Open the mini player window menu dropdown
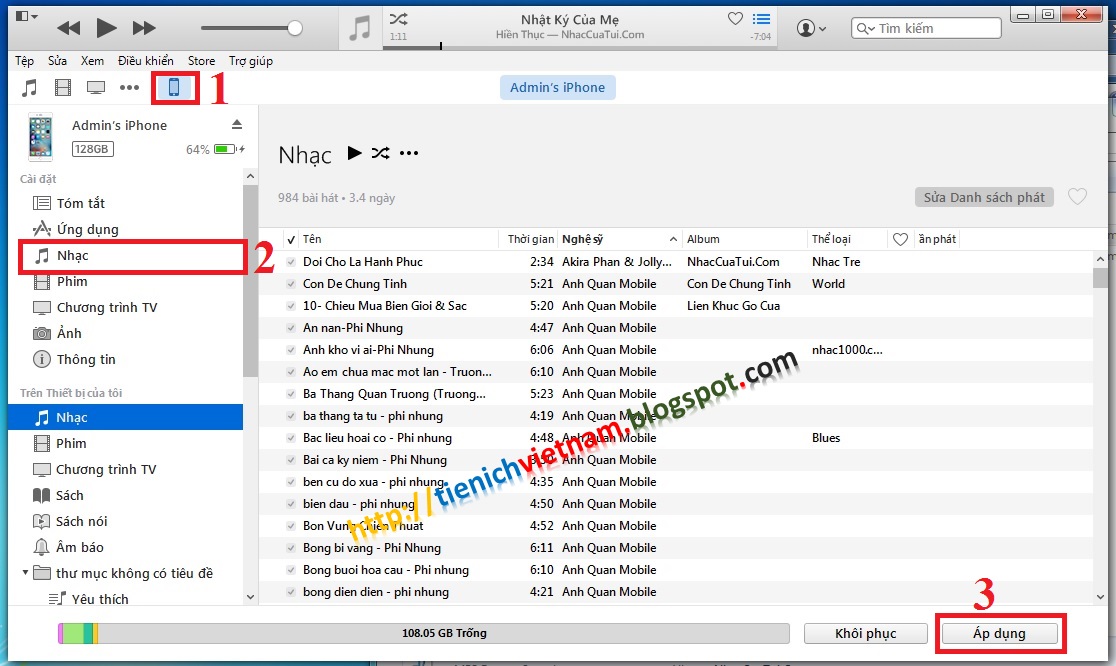The height and width of the screenshot is (666, 1116). tap(27, 16)
